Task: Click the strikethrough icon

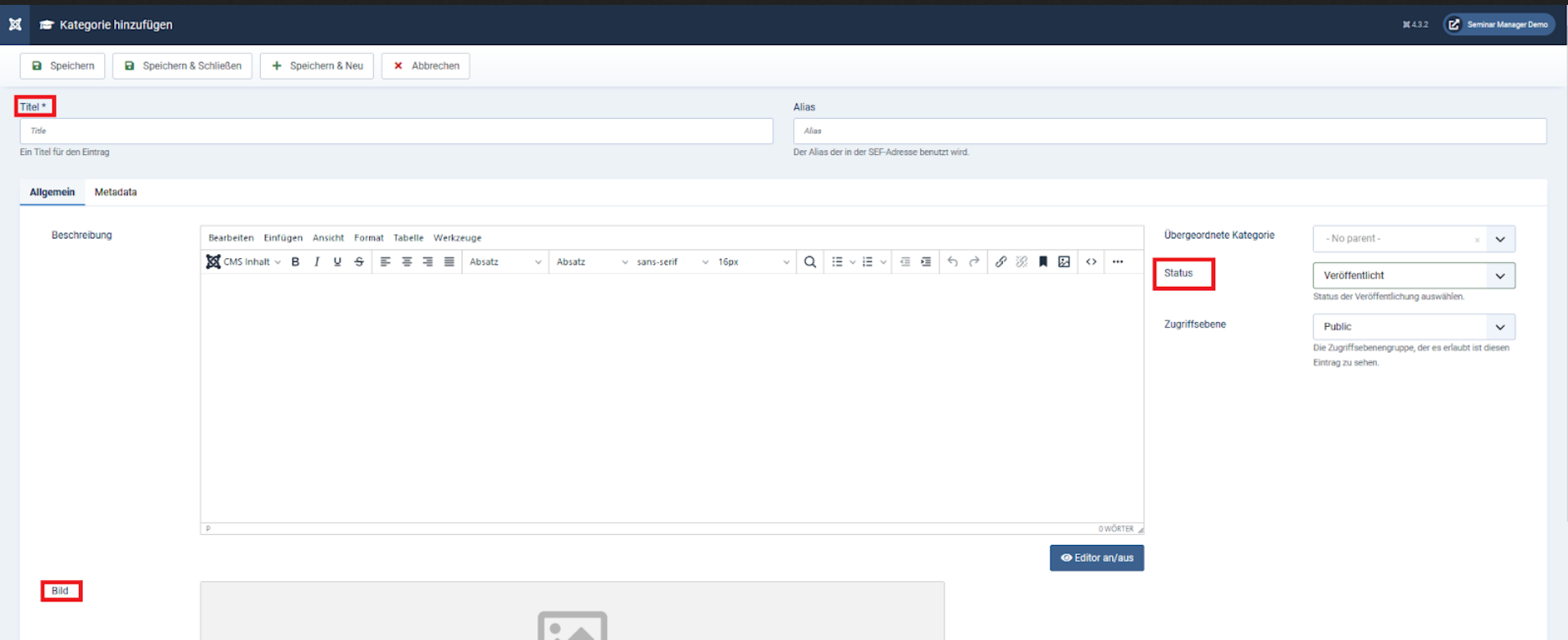Action: pos(358,262)
